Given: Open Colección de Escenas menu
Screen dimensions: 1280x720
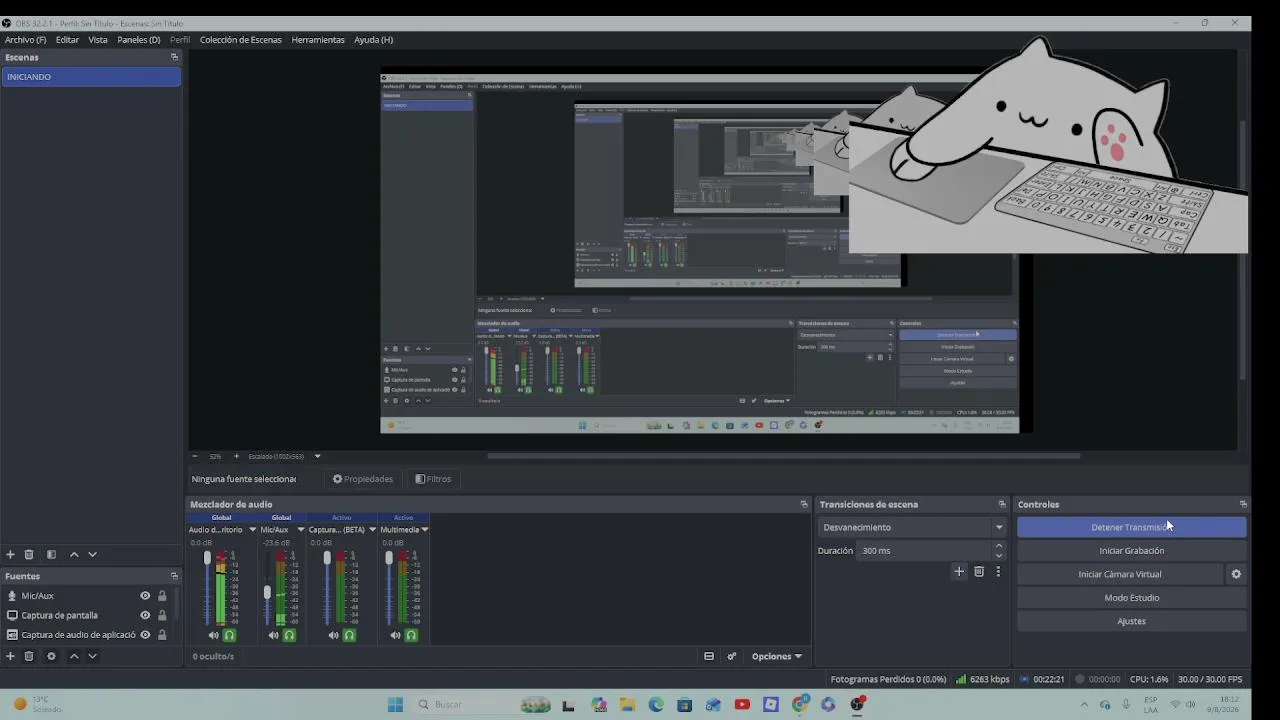Looking at the screenshot, I should tap(241, 40).
